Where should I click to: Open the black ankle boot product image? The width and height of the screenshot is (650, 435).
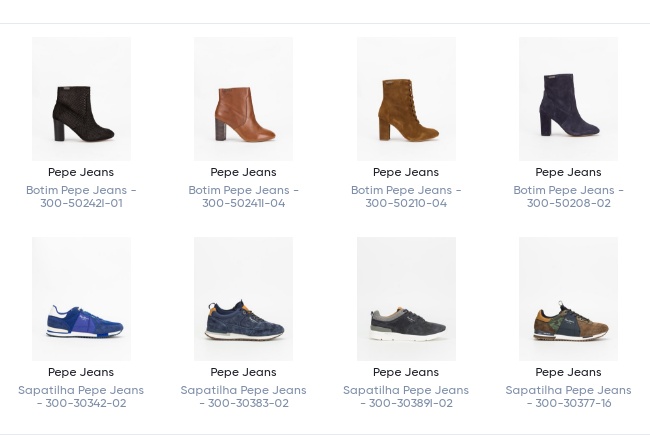(x=81, y=100)
